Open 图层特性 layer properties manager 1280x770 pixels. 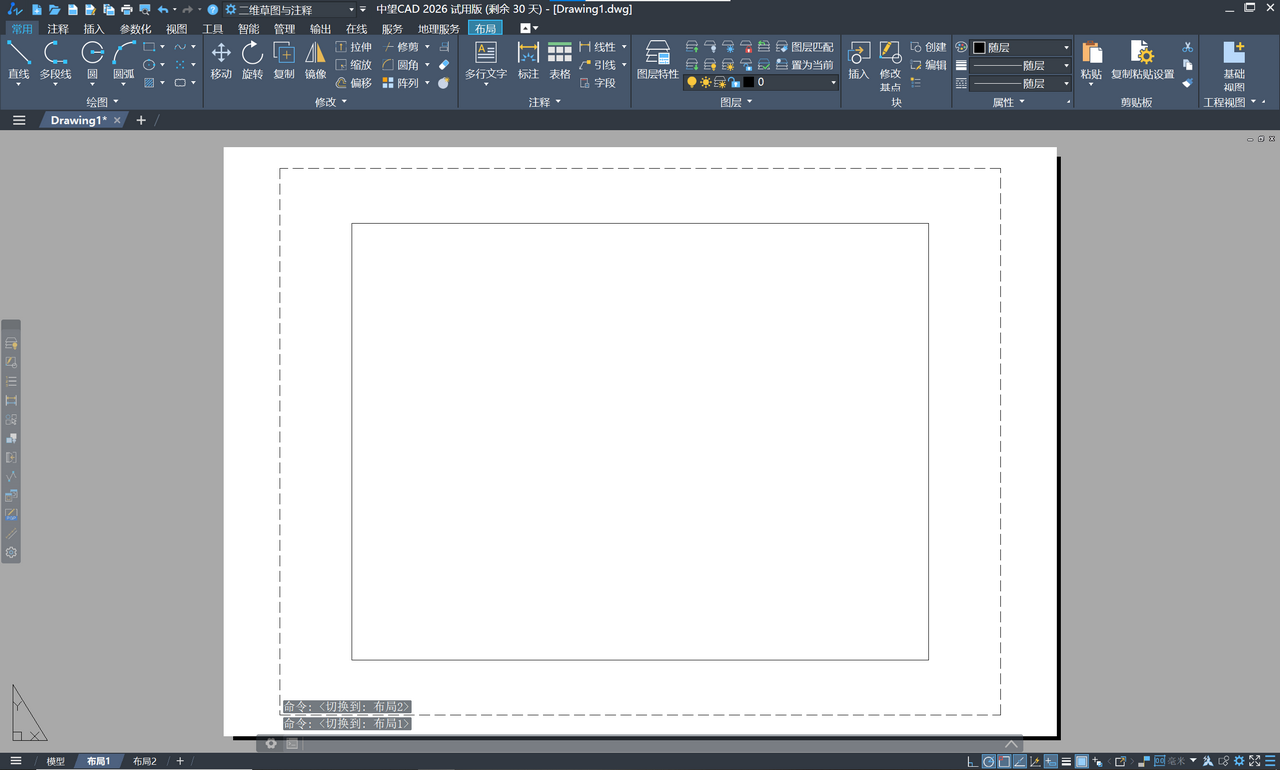coord(657,59)
